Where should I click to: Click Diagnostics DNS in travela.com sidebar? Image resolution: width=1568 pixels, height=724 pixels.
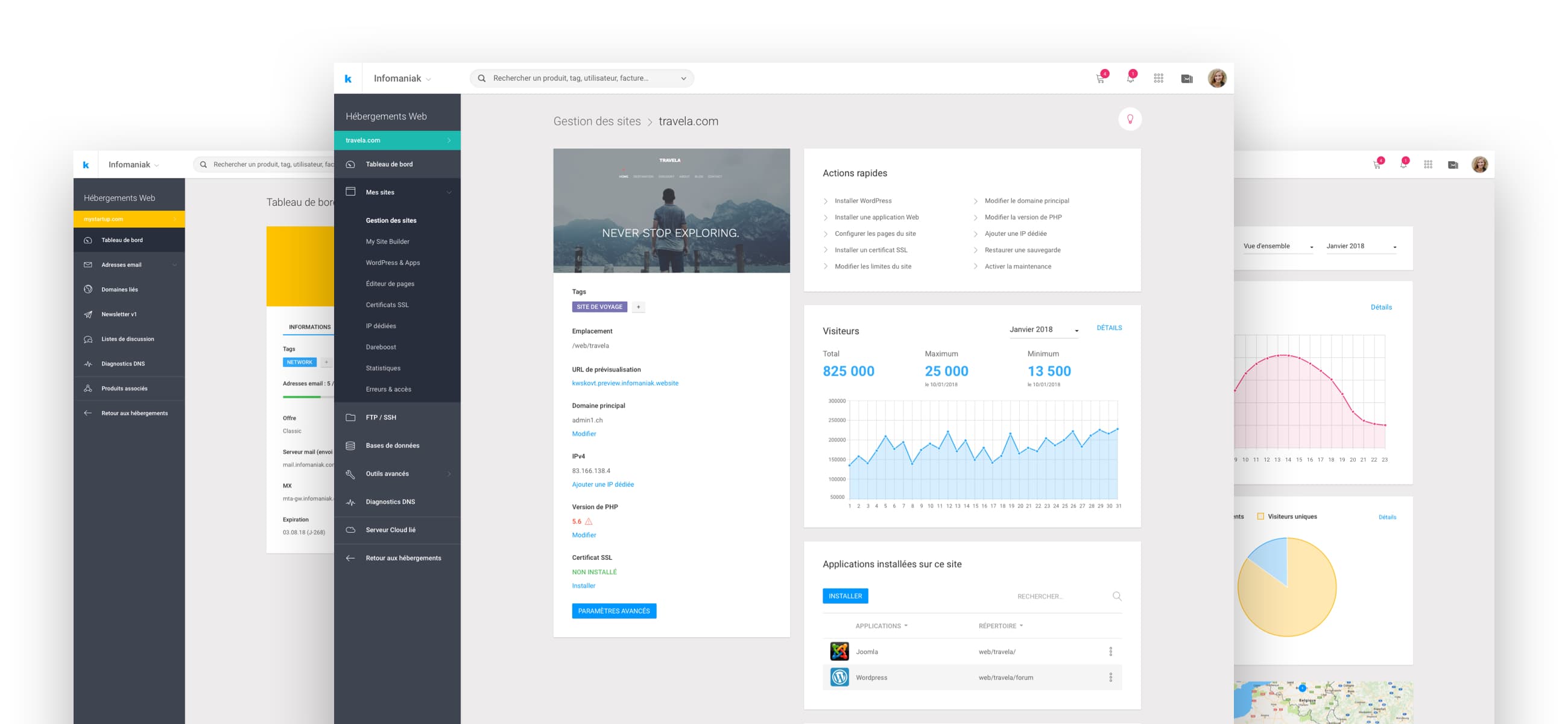coord(390,502)
